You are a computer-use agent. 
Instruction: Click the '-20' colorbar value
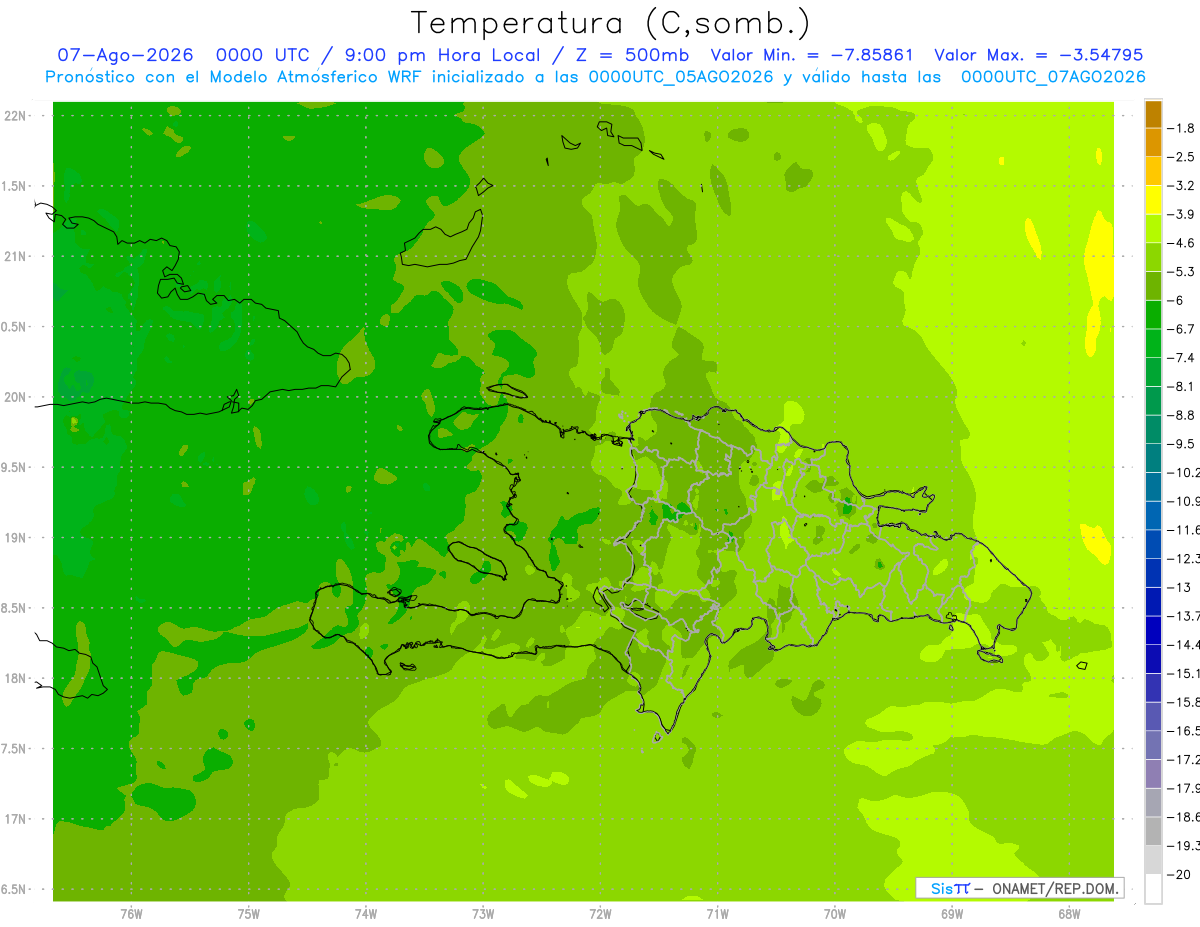(x=1178, y=875)
